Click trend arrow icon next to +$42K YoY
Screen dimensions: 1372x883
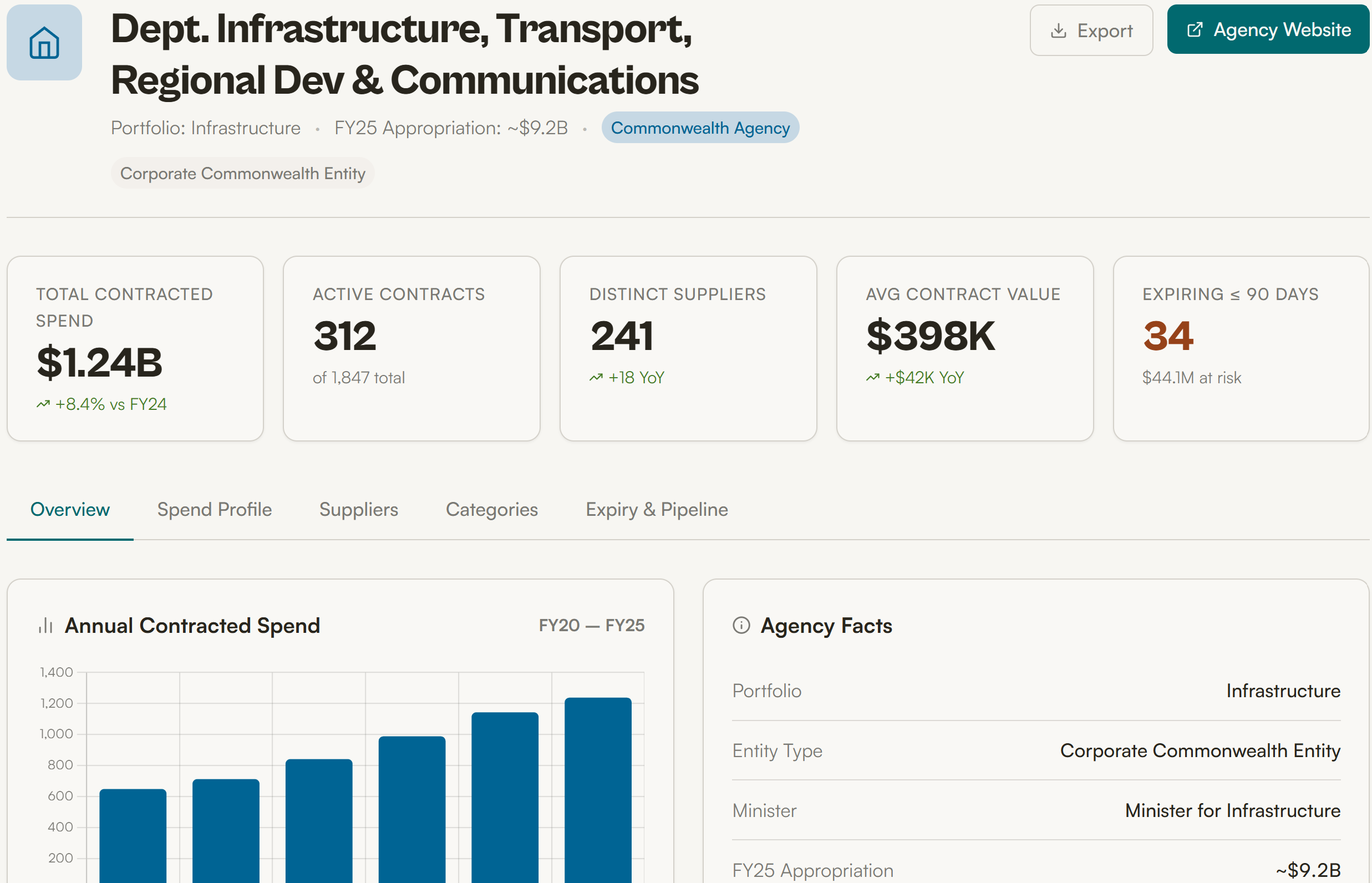coord(873,377)
